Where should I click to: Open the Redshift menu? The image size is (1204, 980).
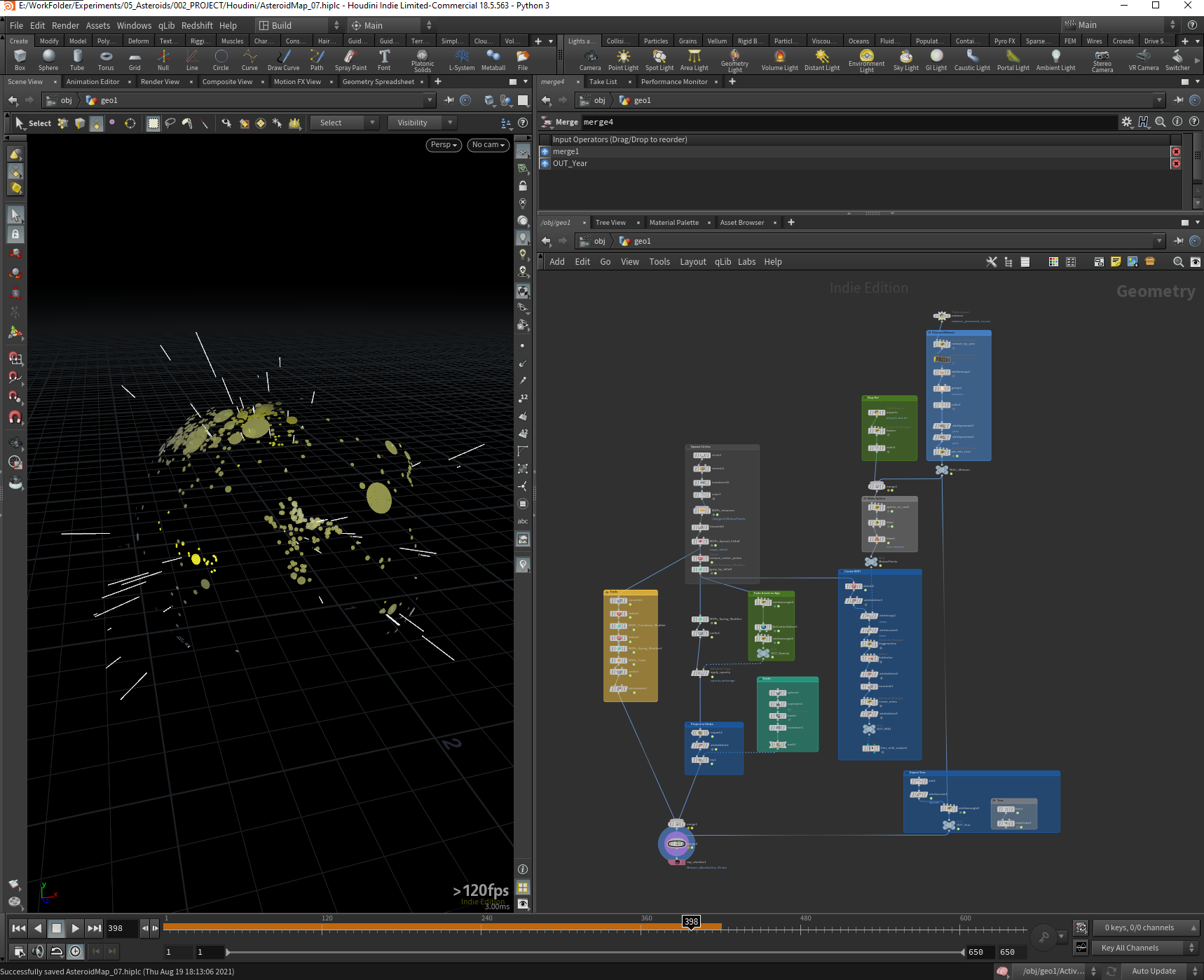(197, 26)
